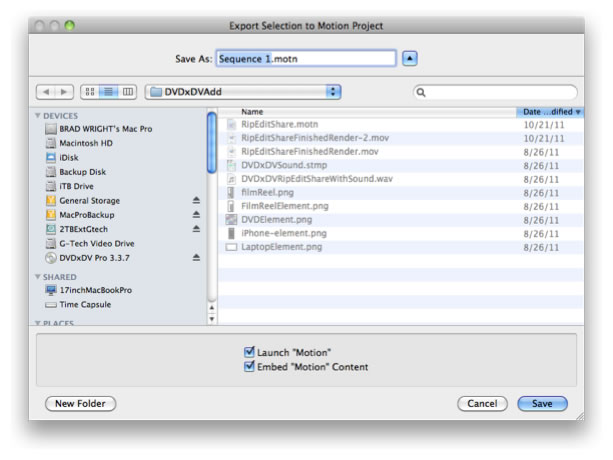Eject General Storage drive
The height and width of the screenshot is (460, 613).
[196, 200]
